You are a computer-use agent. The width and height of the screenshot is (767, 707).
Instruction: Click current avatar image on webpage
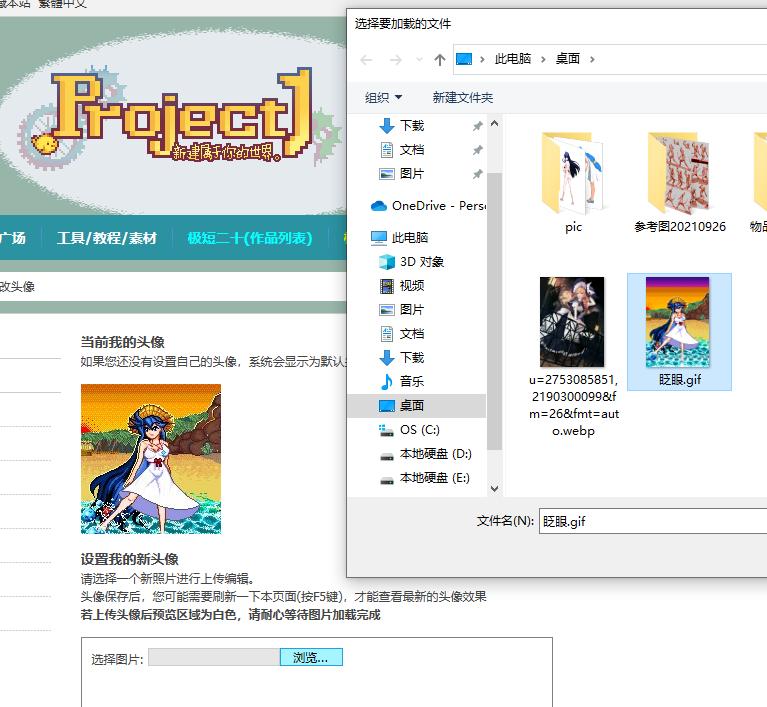click(151, 459)
